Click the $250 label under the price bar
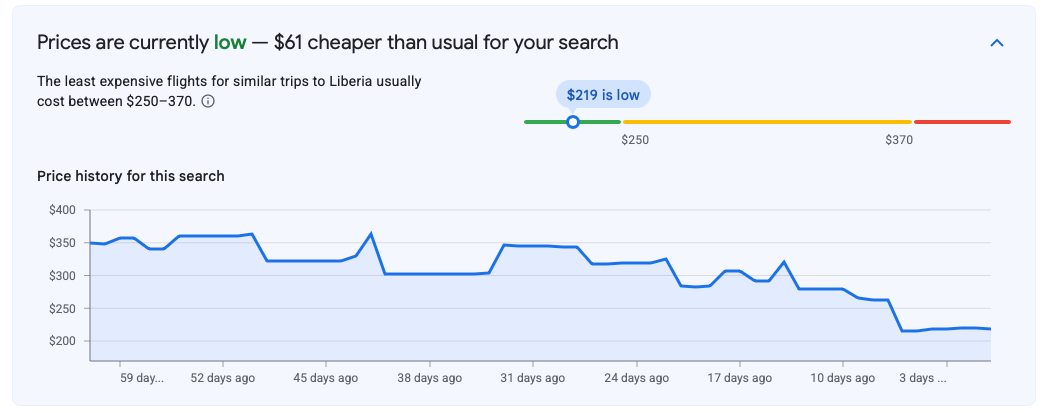 tap(635, 141)
